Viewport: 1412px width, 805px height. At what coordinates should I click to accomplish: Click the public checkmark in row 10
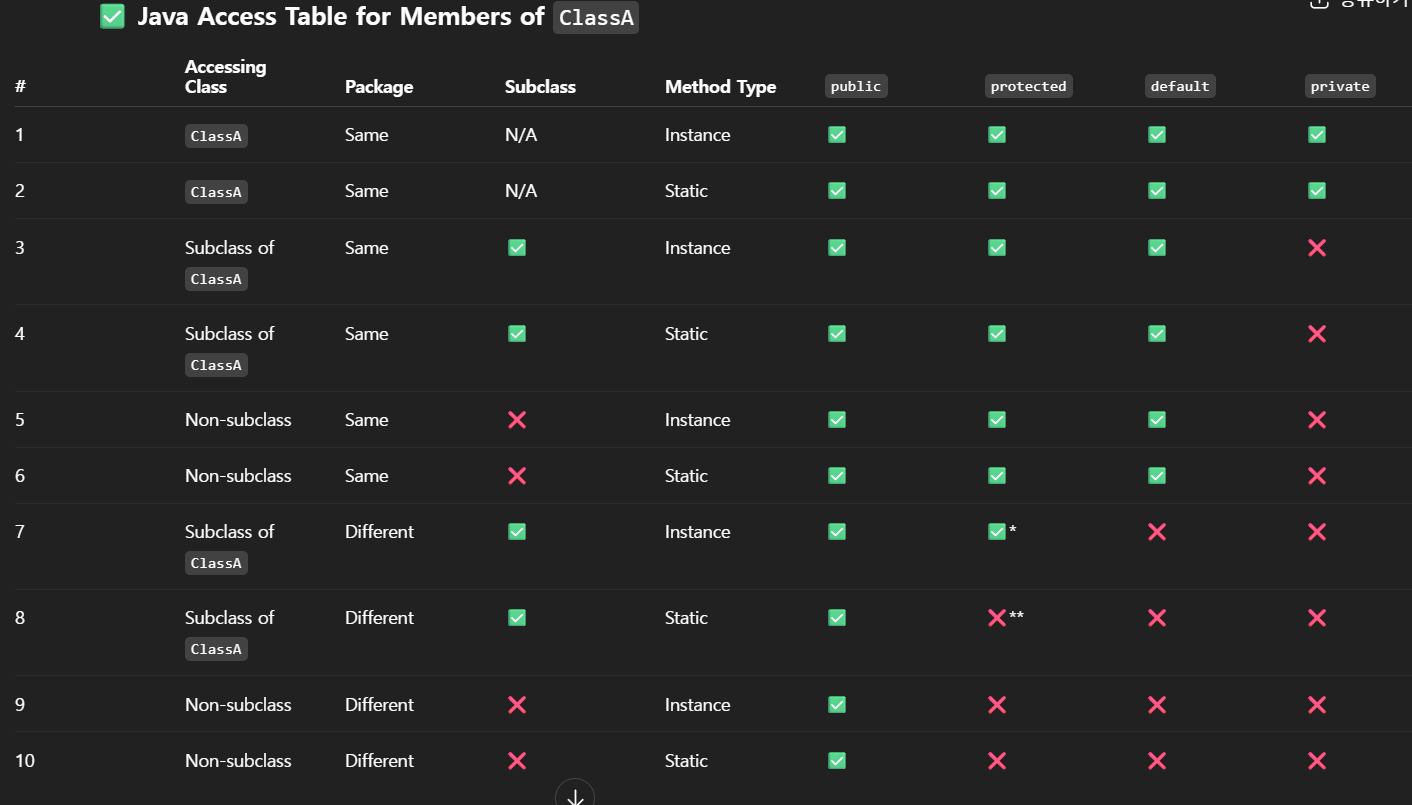click(x=837, y=761)
